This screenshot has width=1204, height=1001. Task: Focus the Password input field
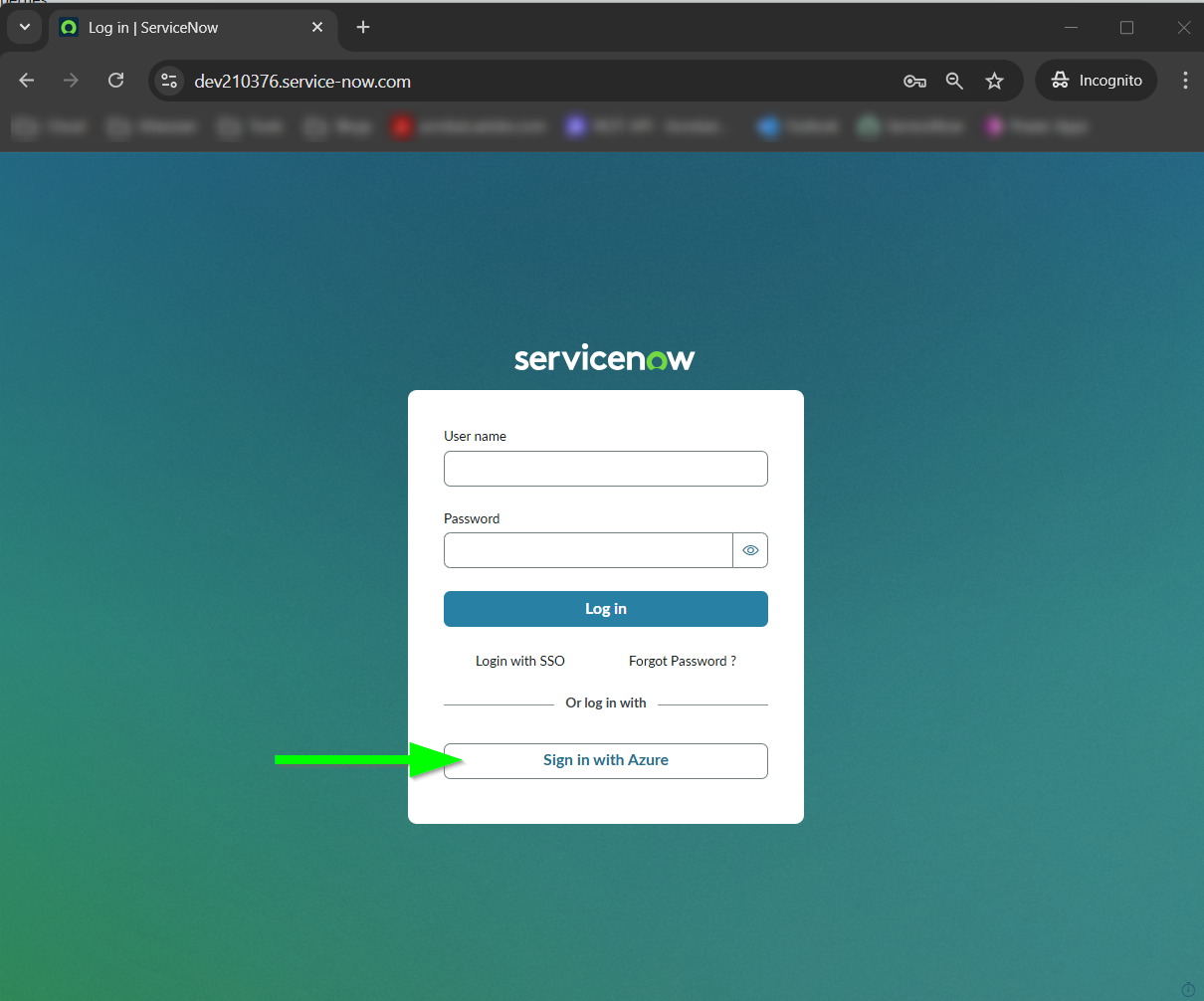point(587,550)
